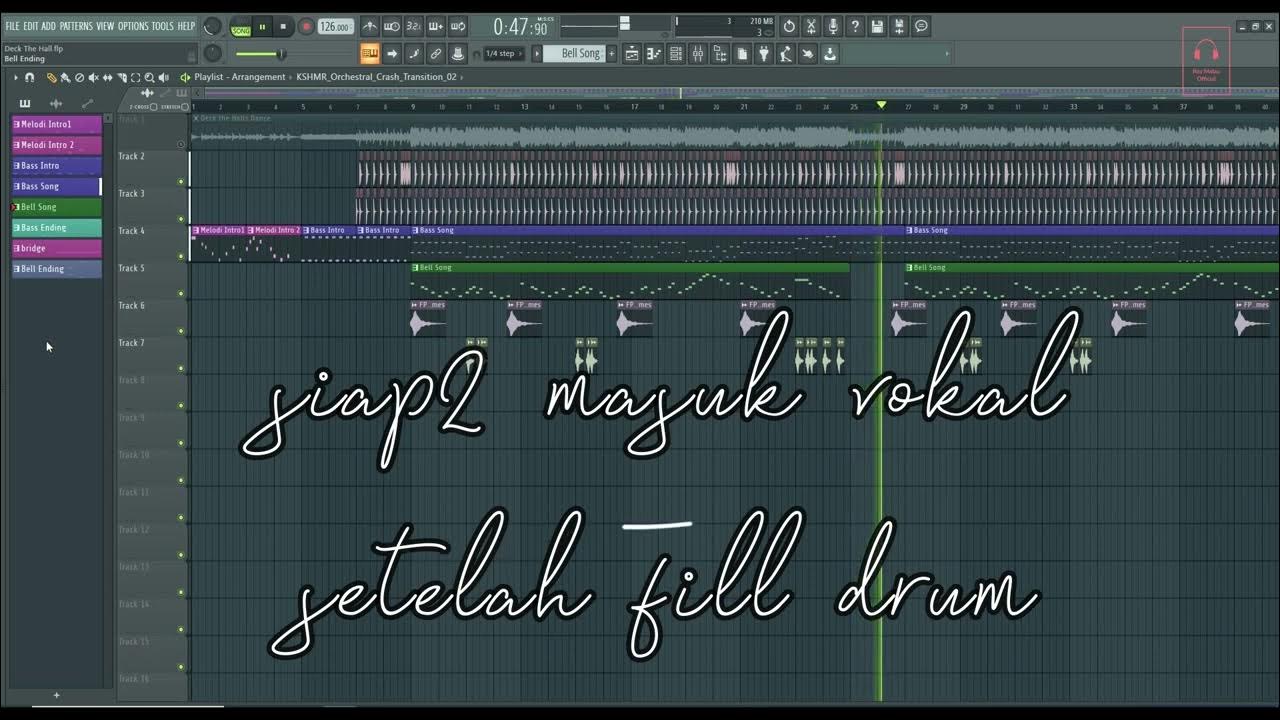Viewport: 1280px width, 720px height.
Task: Open the piano roll icon
Action: coord(654,54)
